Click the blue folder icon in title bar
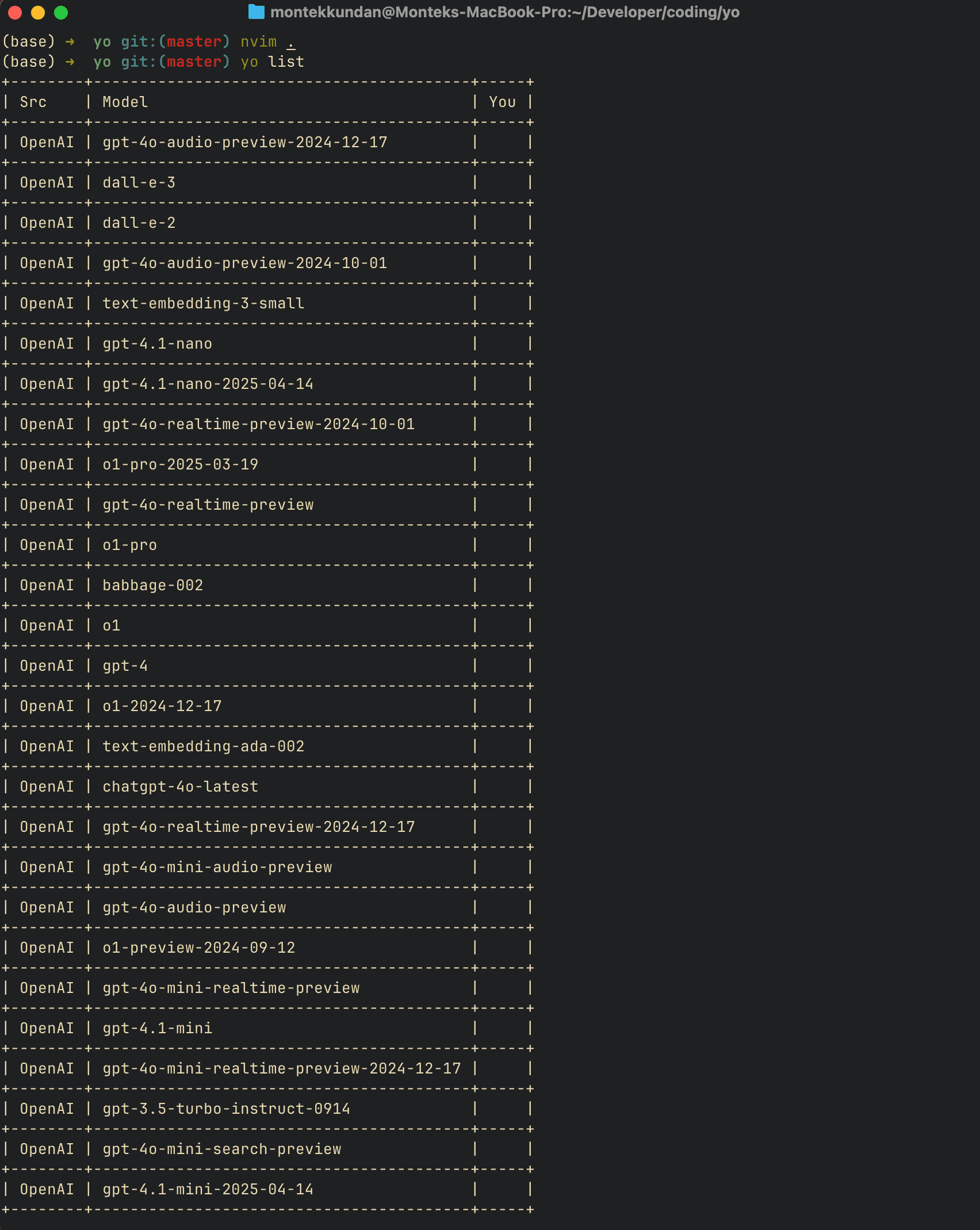 pyautogui.click(x=256, y=12)
